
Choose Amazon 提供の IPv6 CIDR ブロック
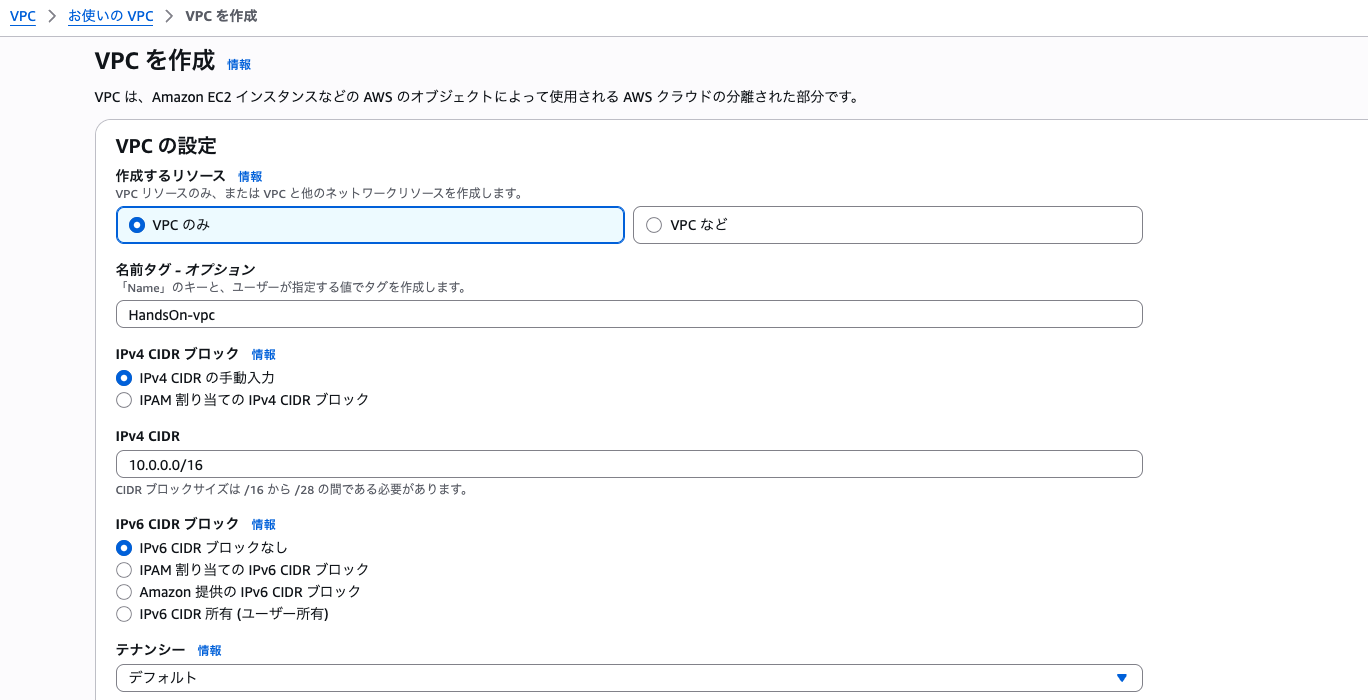pyautogui.click(x=124, y=592)
